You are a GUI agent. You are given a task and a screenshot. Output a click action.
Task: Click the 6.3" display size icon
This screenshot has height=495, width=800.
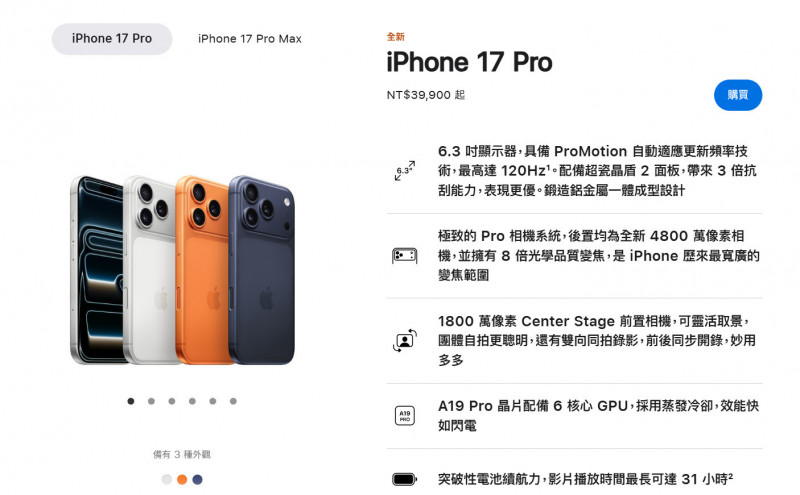click(405, 171)
